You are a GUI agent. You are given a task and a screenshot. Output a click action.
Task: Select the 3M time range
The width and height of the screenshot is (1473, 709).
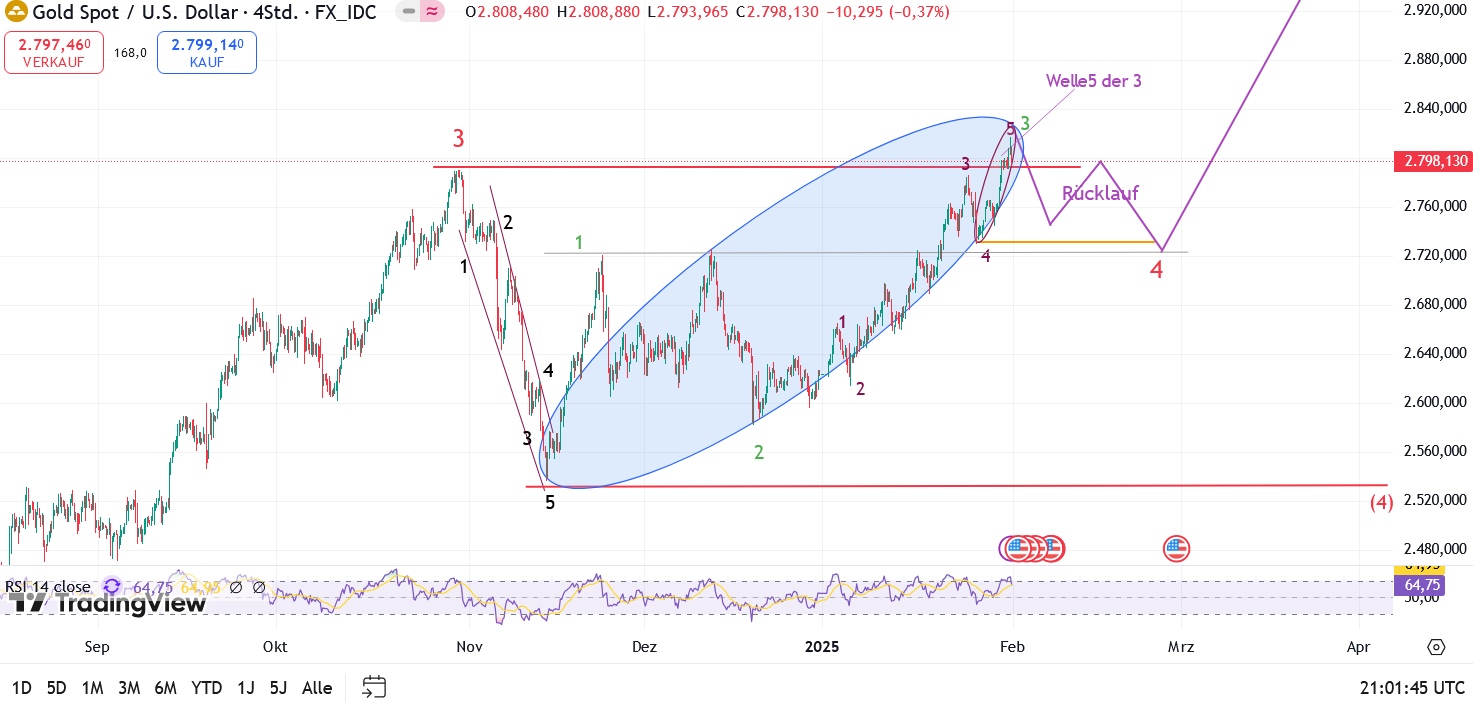(129, 688)
